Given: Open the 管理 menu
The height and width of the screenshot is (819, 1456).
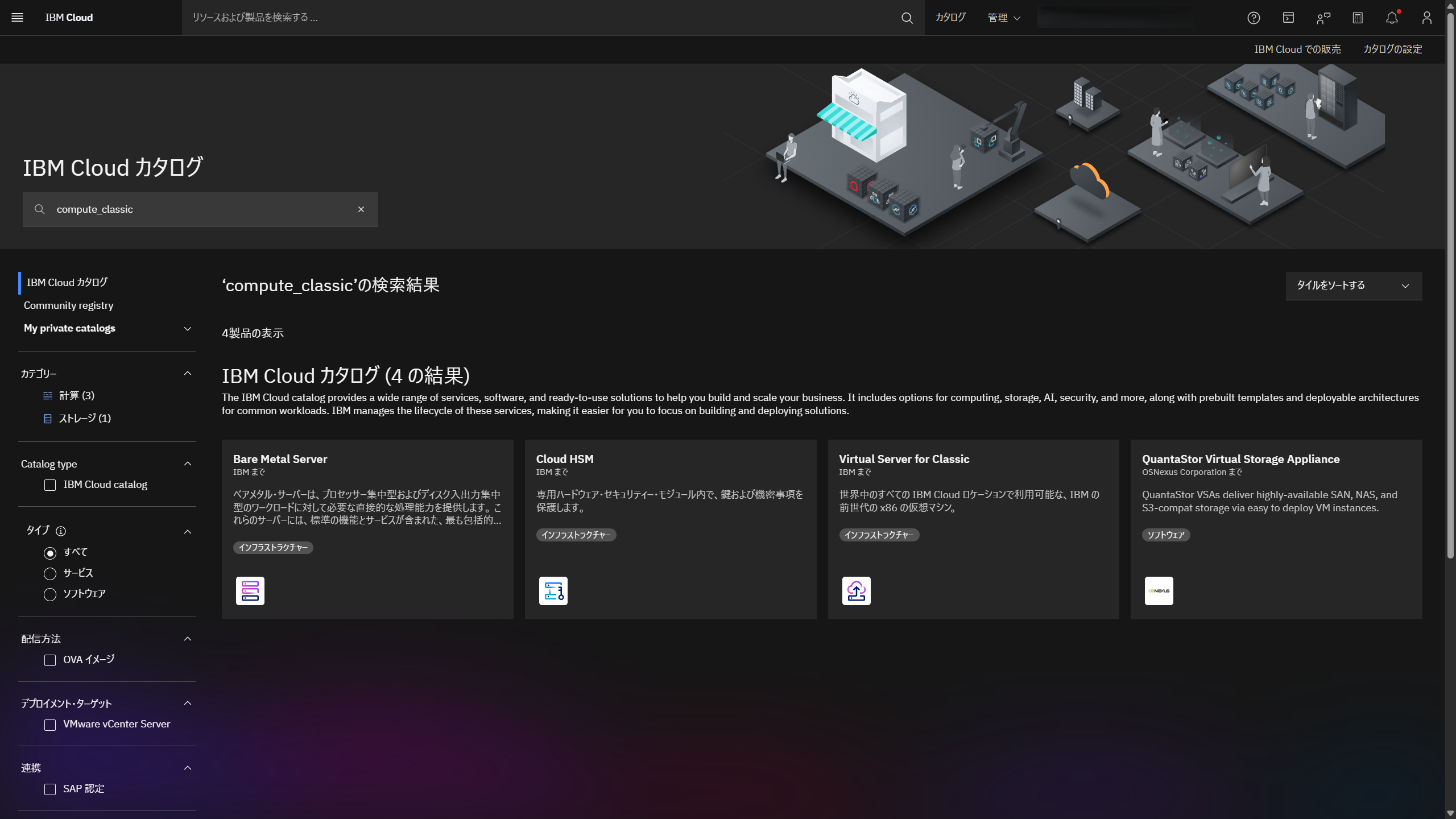Looking at the screenshot, I should 1003,18.
